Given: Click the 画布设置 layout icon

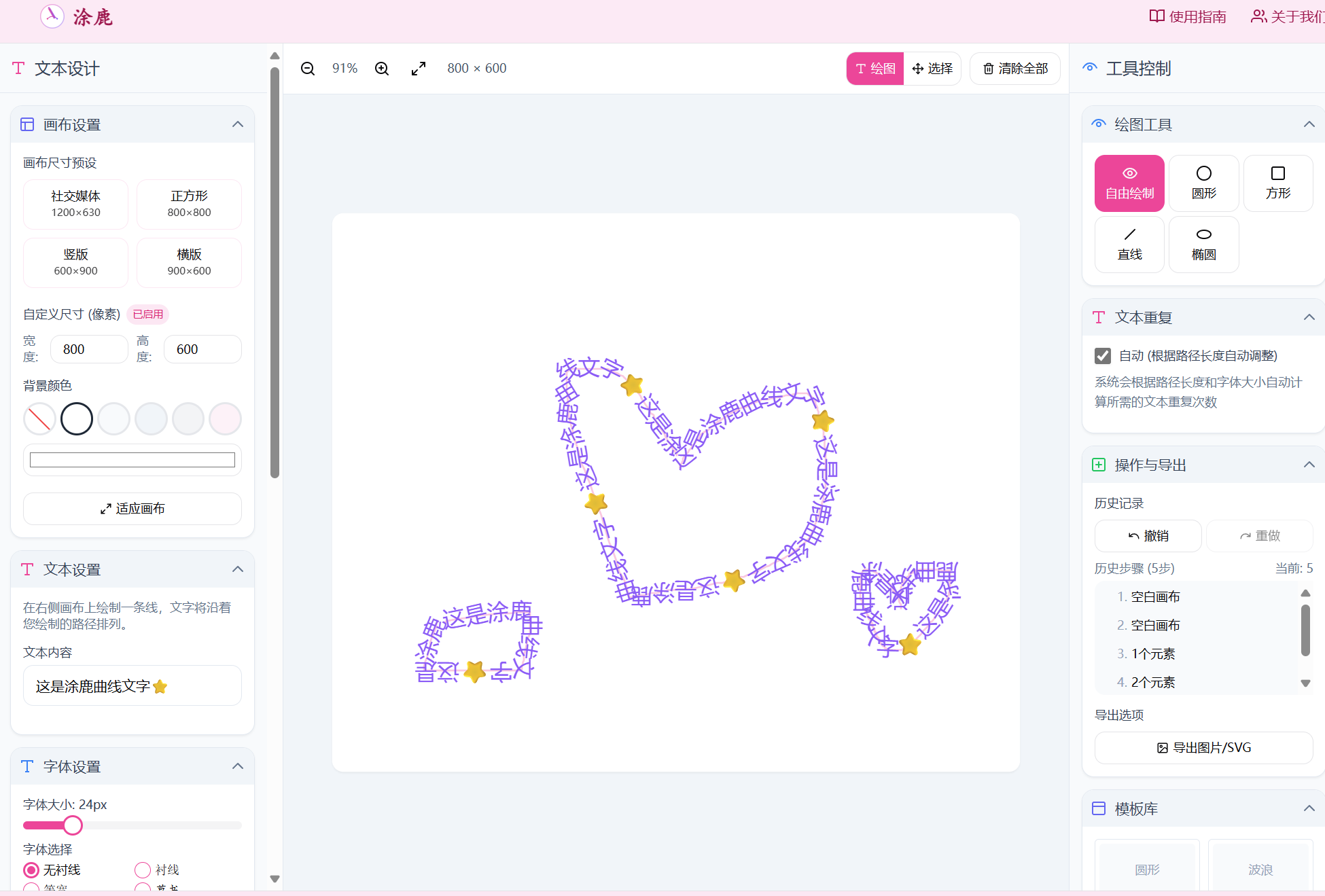Looking at the screenshot, I should coord(27,124).
